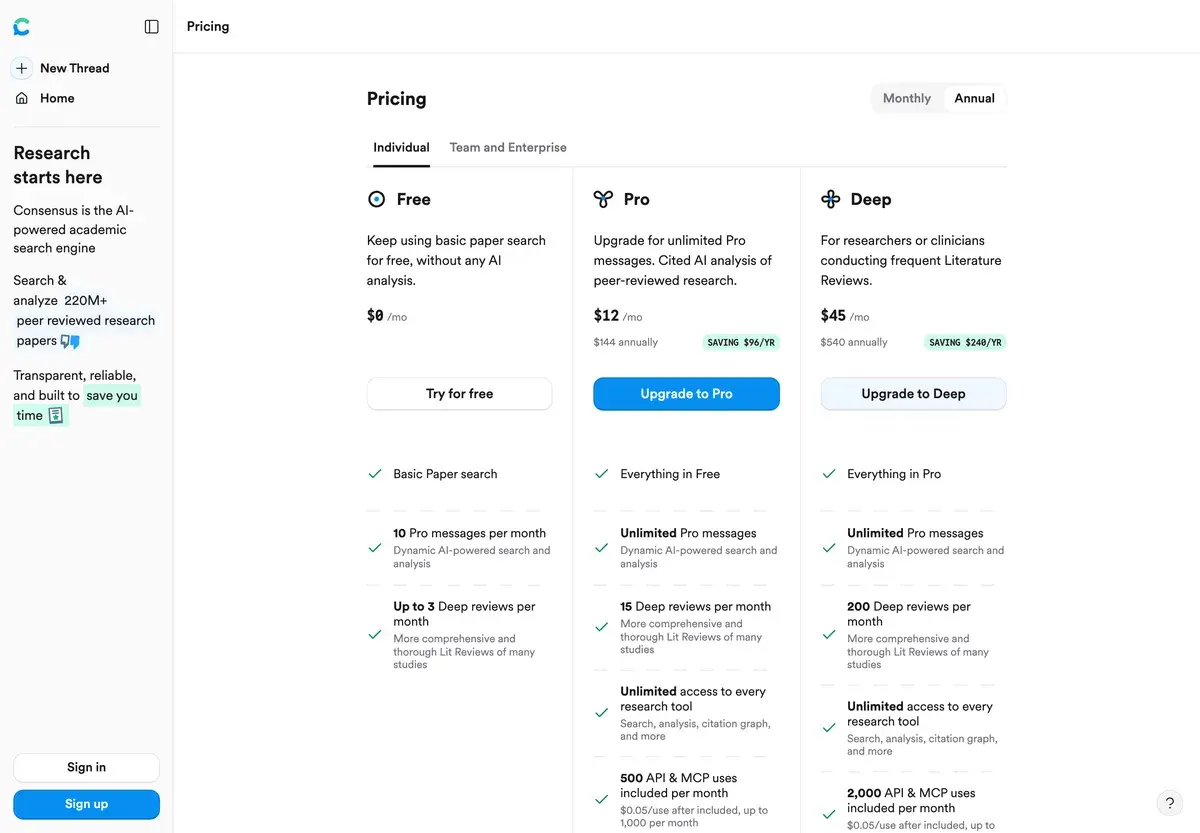Click checkmark beside 500 API & MCP uses

pos(602,799)
